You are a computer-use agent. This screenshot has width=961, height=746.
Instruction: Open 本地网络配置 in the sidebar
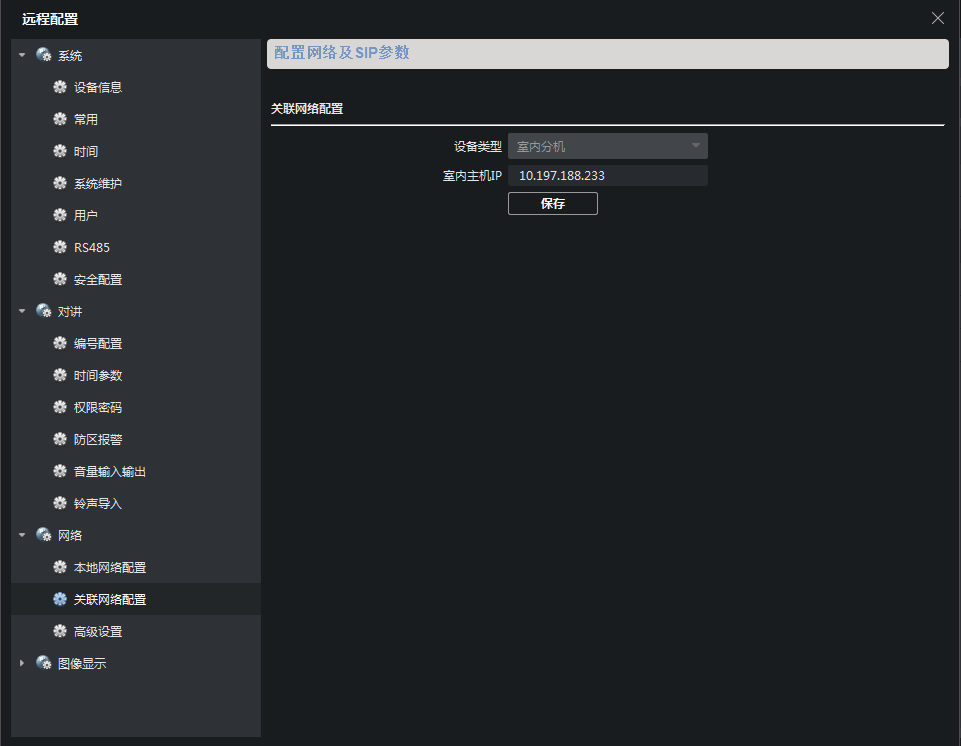pyautogui.click(x=109, y=567)
